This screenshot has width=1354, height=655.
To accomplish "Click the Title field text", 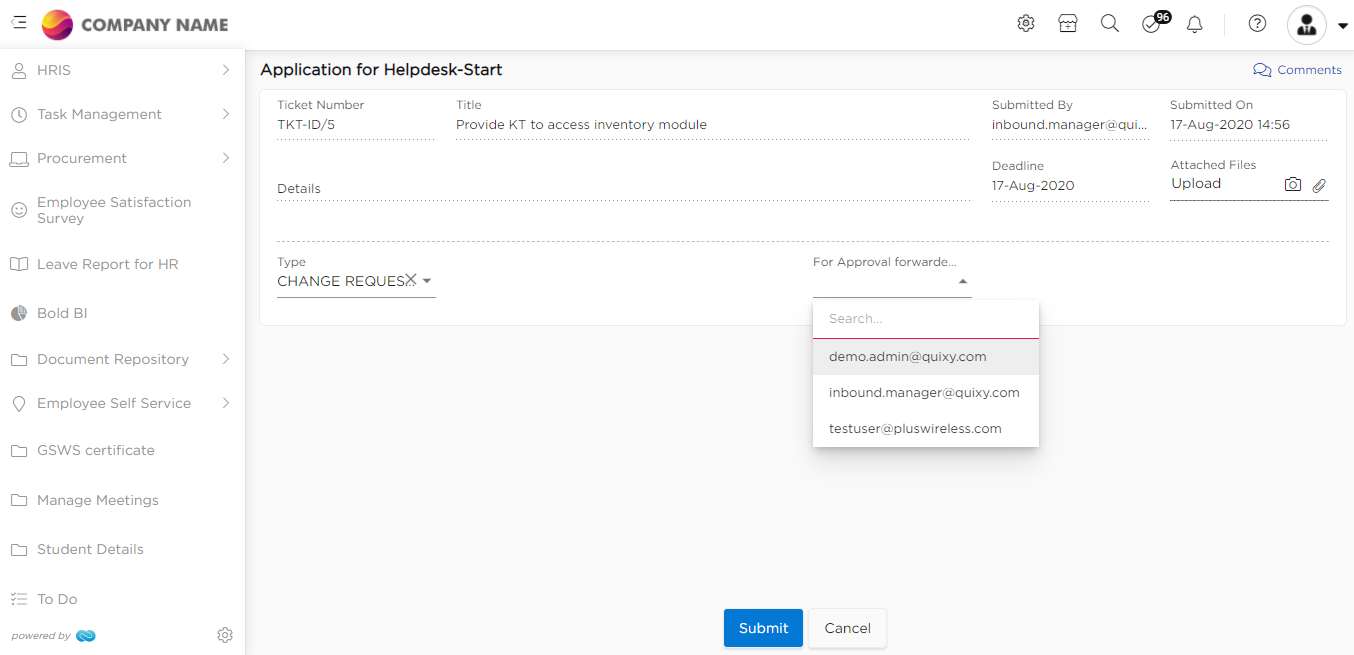I will [581, 125].
